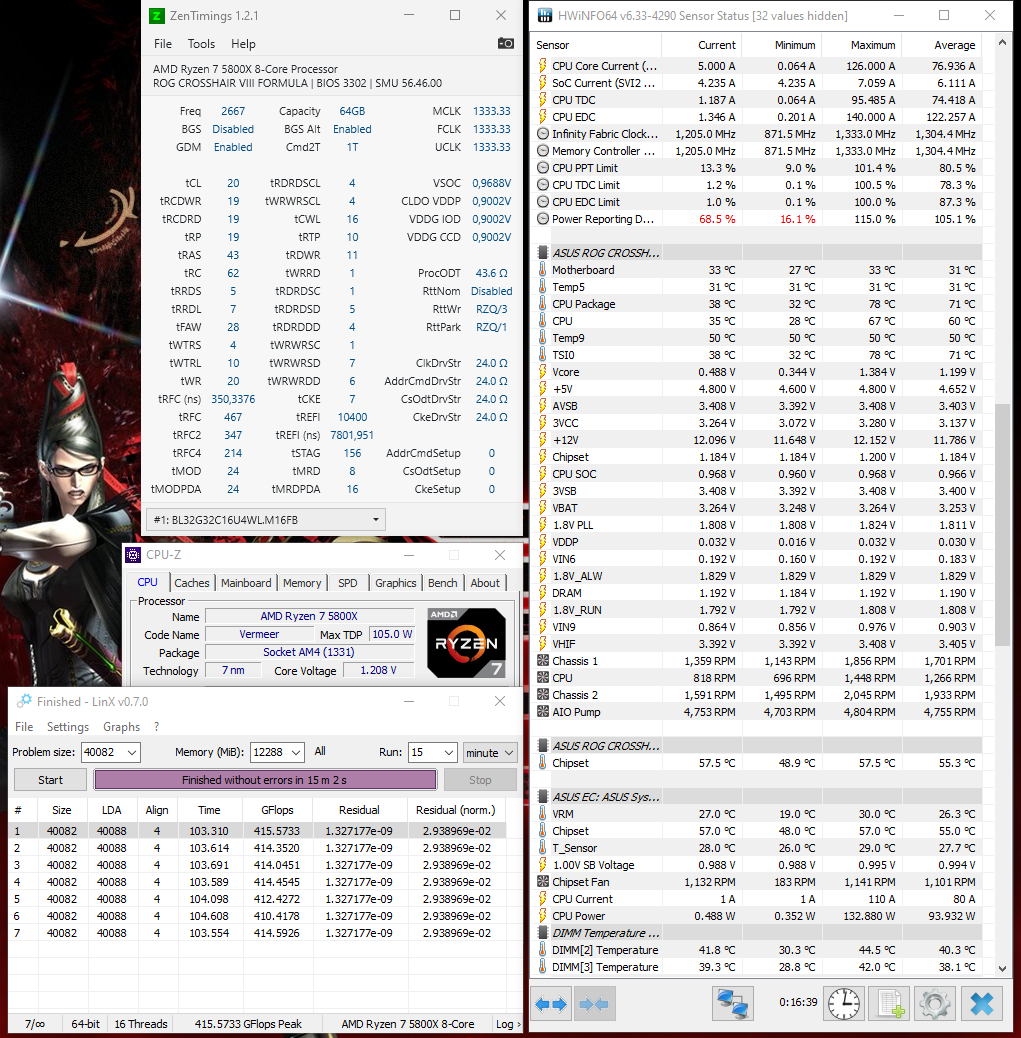Click HWiNFO Sensor column header
The width and height of the screenshot is (1021, 1038).
click(x=597, y=45)
